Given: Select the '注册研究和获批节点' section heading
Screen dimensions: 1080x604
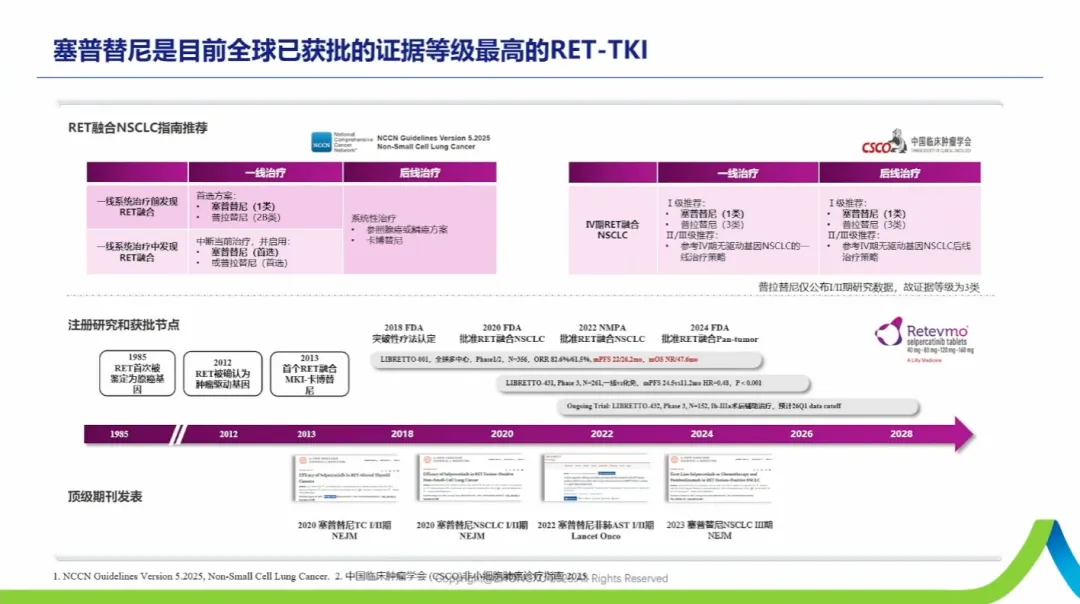Looking at the screenshot, I should (123, 325).
